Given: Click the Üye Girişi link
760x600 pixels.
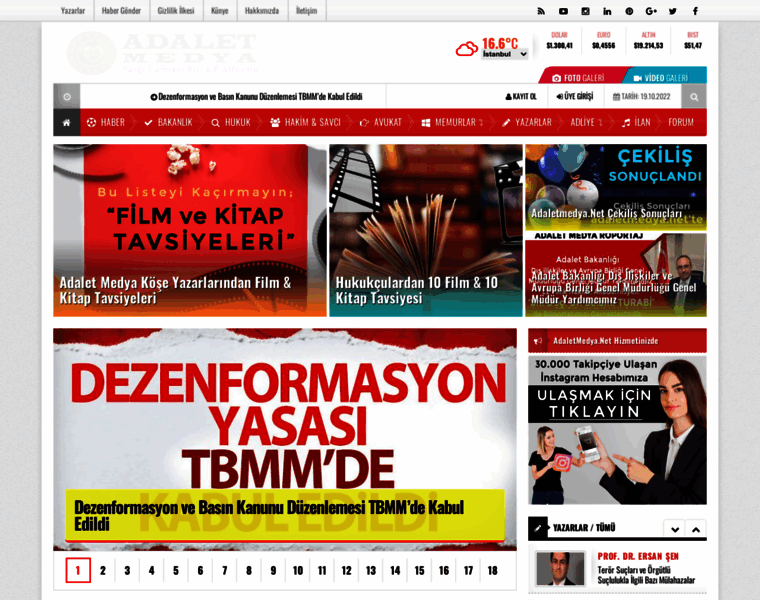Looking at the screenshot, I should pos(575,96).
